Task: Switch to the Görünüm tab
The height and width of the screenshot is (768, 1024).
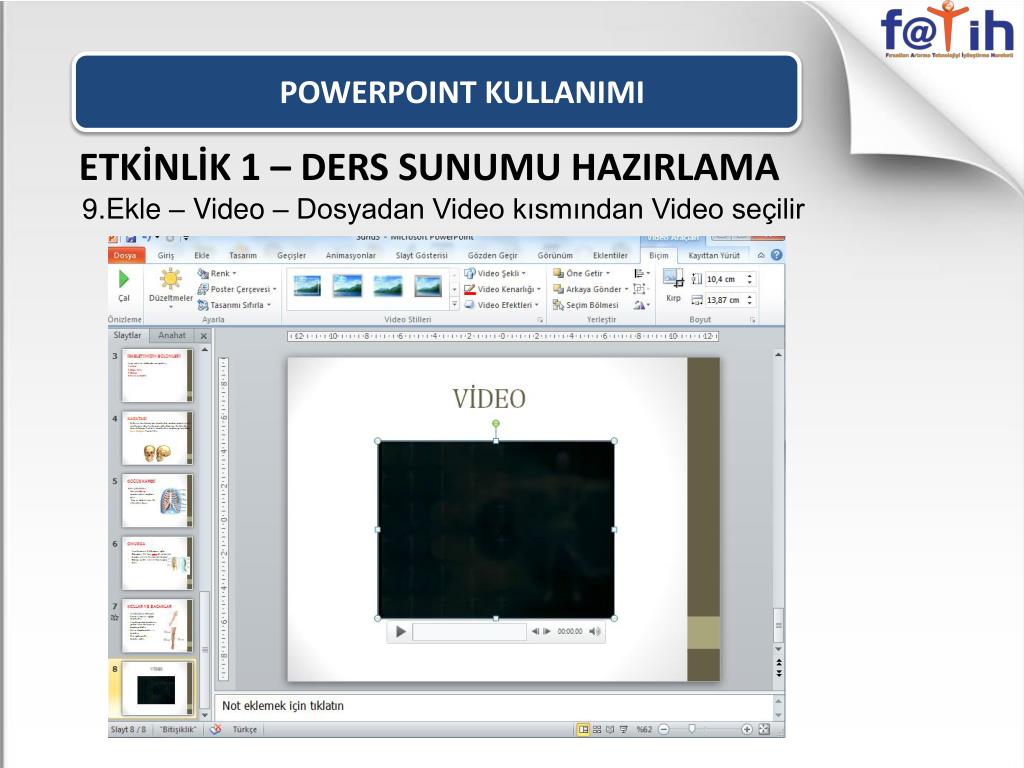Action: click(x=555, y=255)
